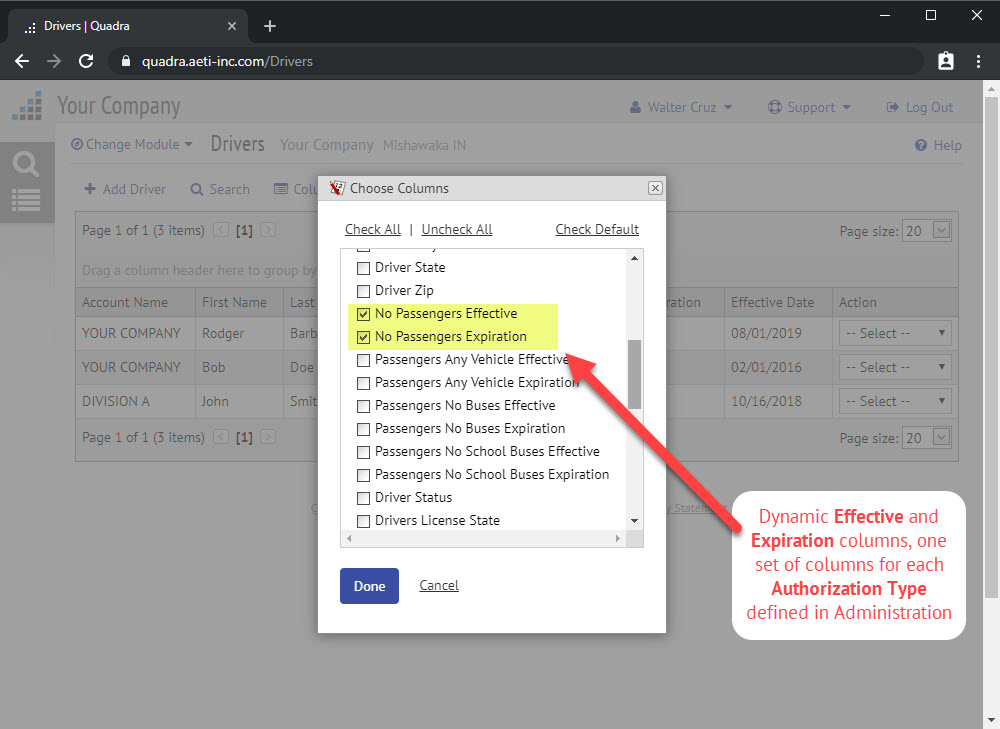
Task: Open Action Select dropdown for Rodger row
Action: point(895,333)
